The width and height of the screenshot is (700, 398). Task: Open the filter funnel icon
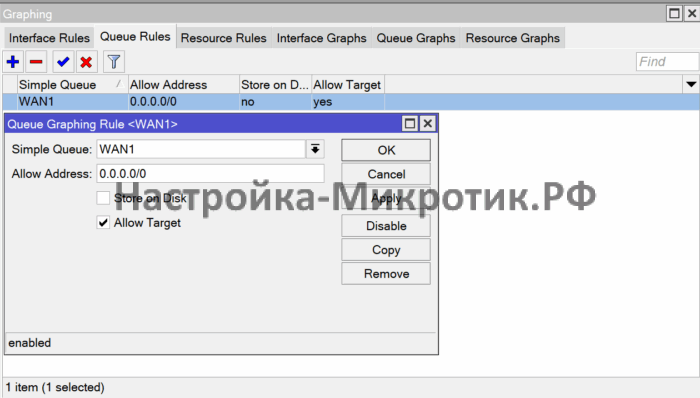click(x=114, y=62)
